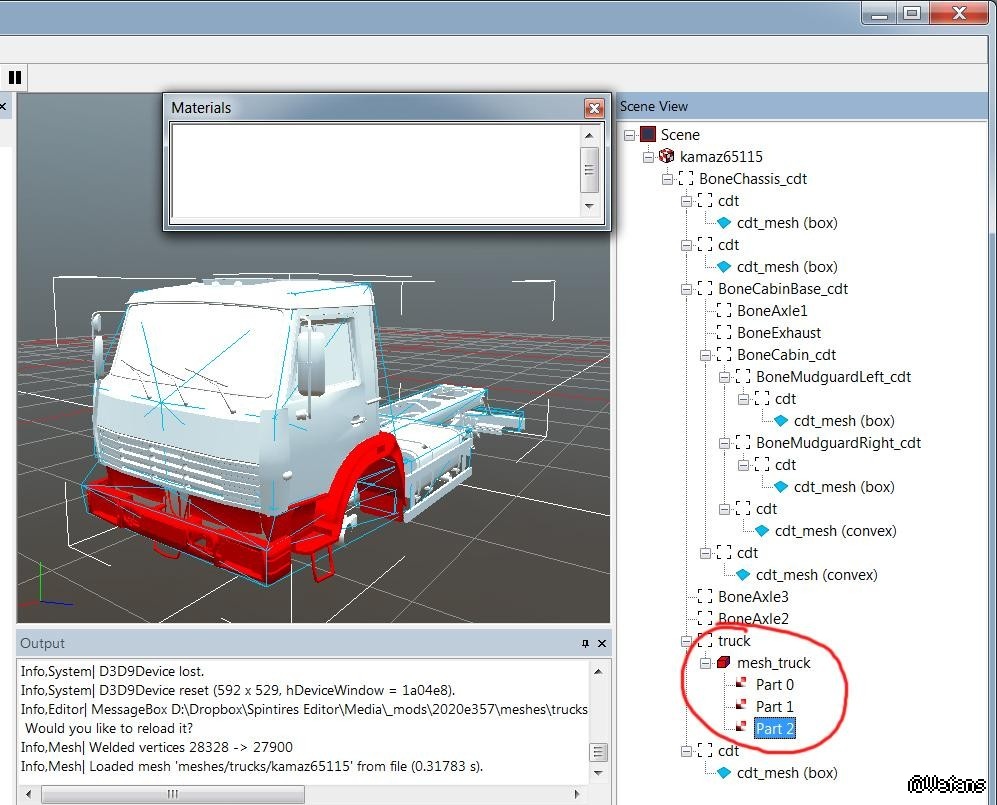The height and width of the screenshot is (805, 997).
Task: Close the Materials window
Action: 594,108
